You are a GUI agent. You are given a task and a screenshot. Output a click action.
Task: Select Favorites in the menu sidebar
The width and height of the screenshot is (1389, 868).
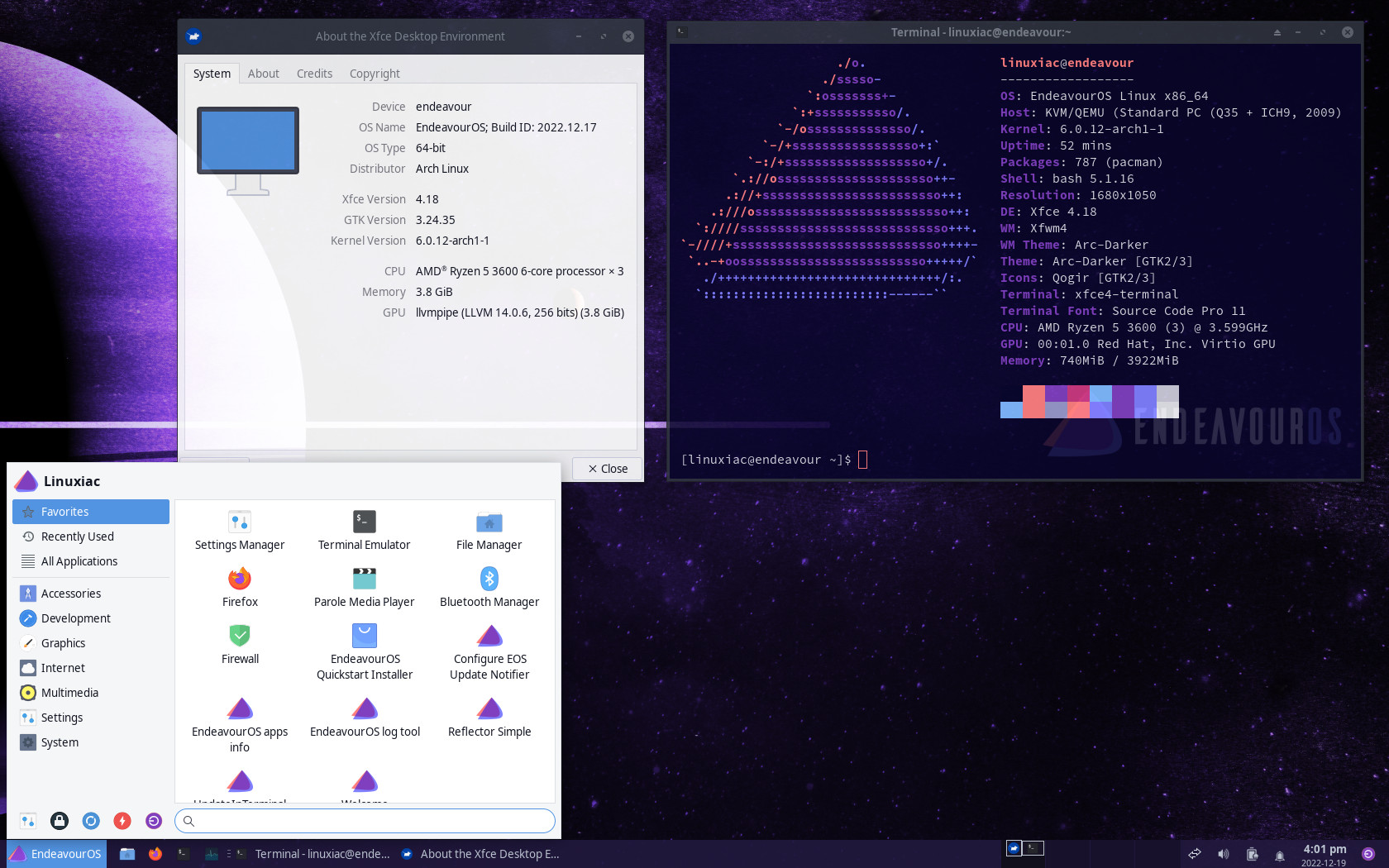pos(91,512)
